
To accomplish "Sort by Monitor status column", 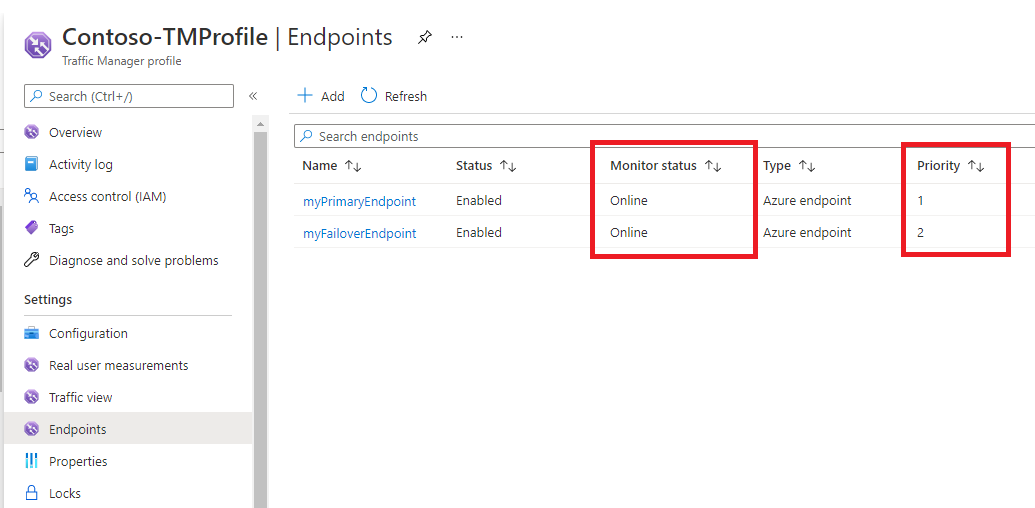I will (712, 166).
